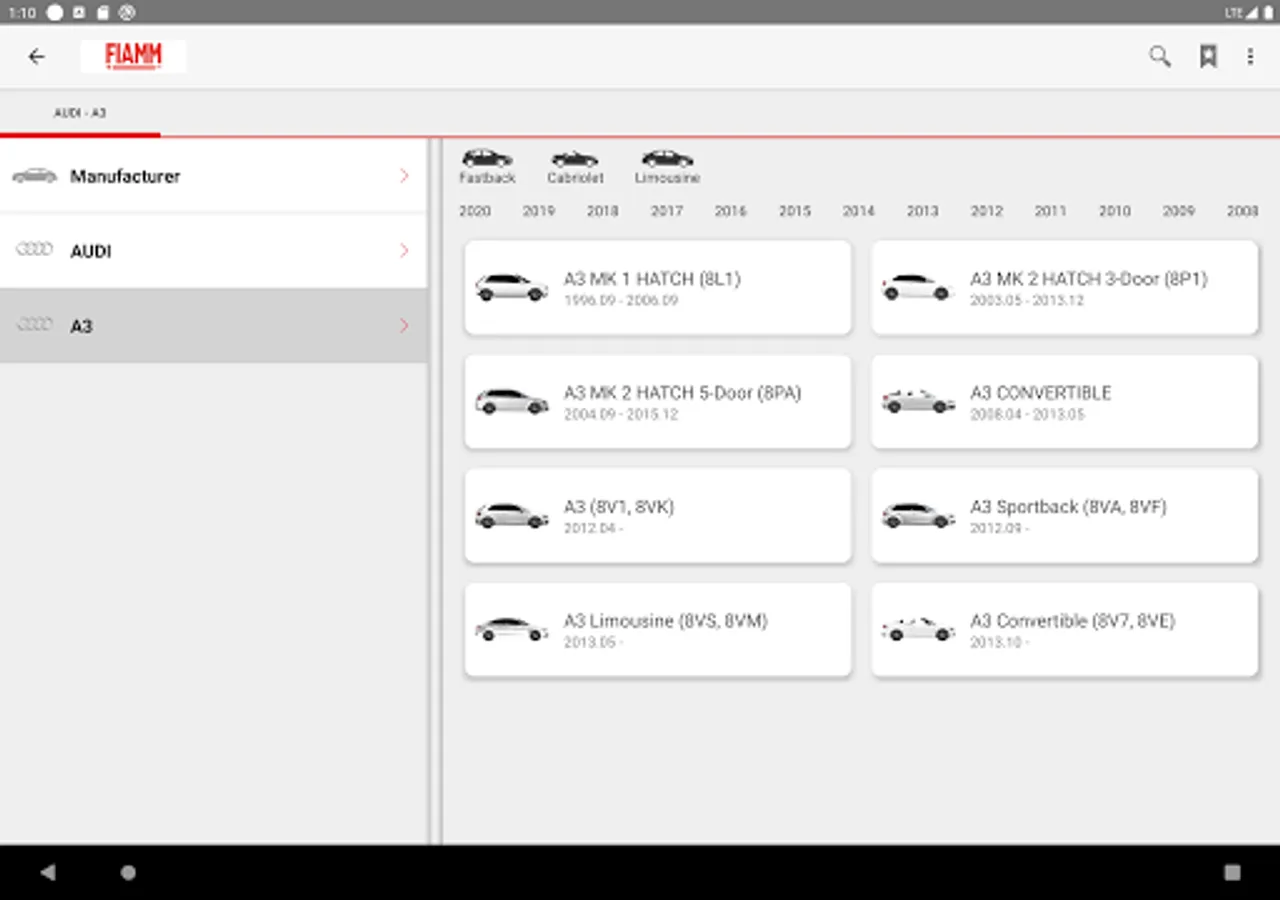Choose year 2010 filter
Screen dimensions: 1280x900
(x=1115, y=211)
